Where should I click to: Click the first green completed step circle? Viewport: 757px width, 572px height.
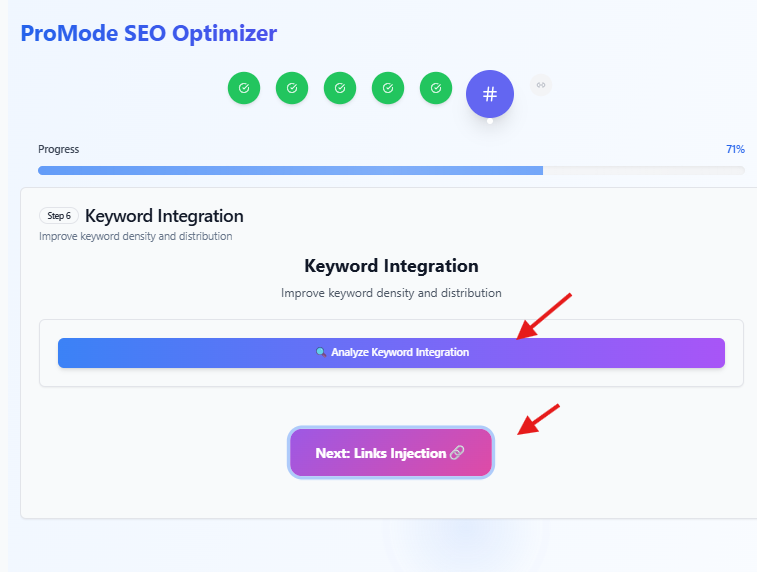244,88
